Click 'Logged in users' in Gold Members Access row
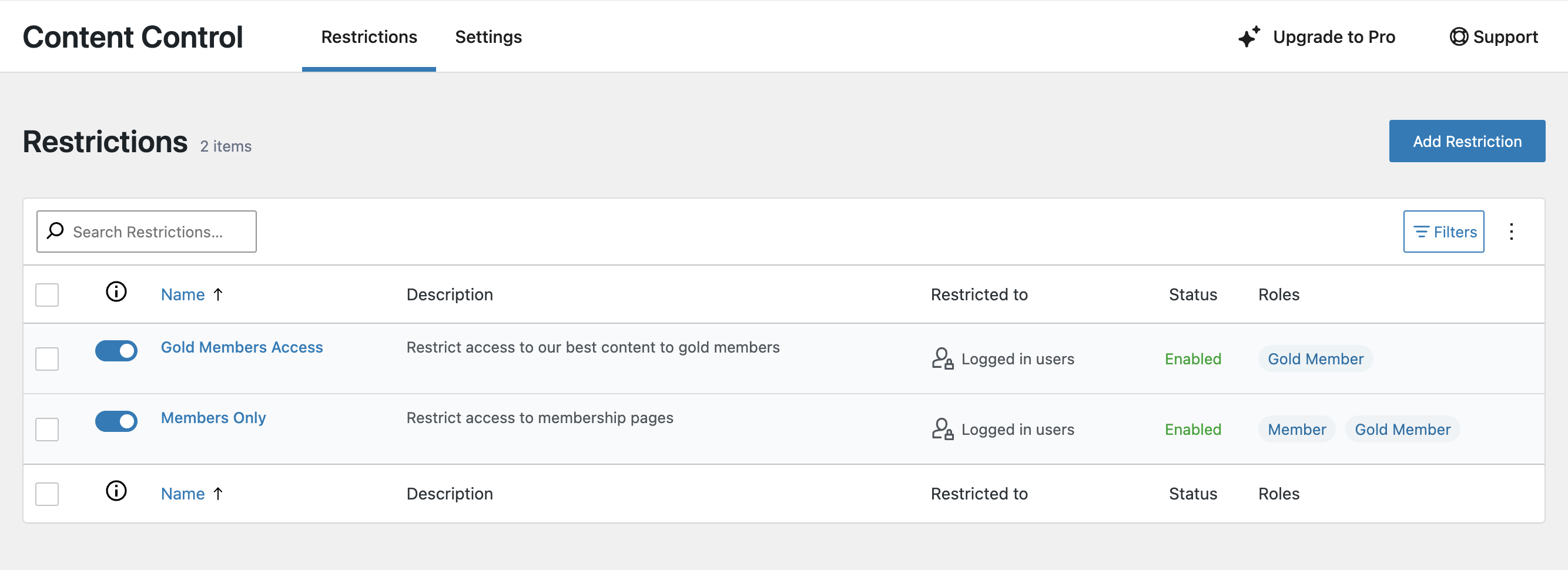Image resolution: width=1568 pixels, height=570 pixels. (x=1017, y=359)
